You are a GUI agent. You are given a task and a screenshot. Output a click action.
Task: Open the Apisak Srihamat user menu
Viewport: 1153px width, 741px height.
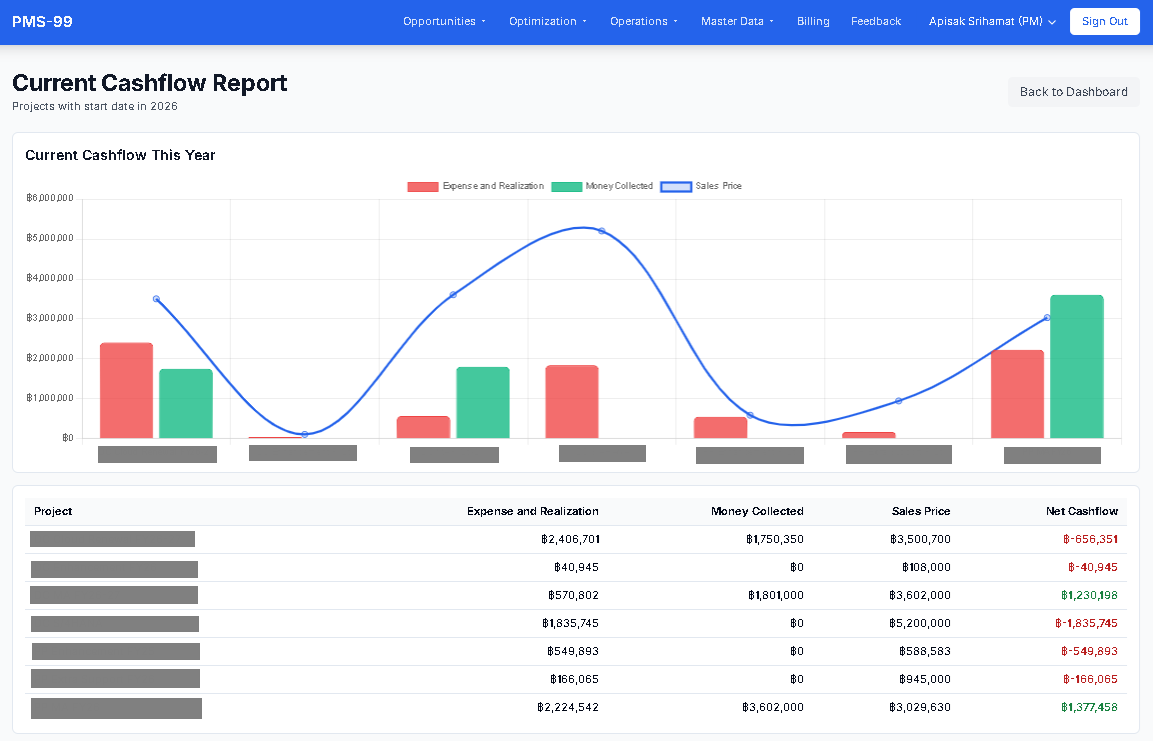tap(992, 21)
